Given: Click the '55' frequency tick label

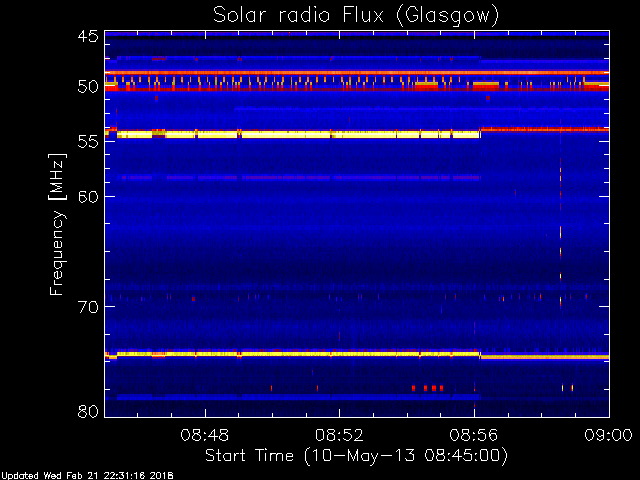Looking at the screenshot, I should (x=88, y=141).
